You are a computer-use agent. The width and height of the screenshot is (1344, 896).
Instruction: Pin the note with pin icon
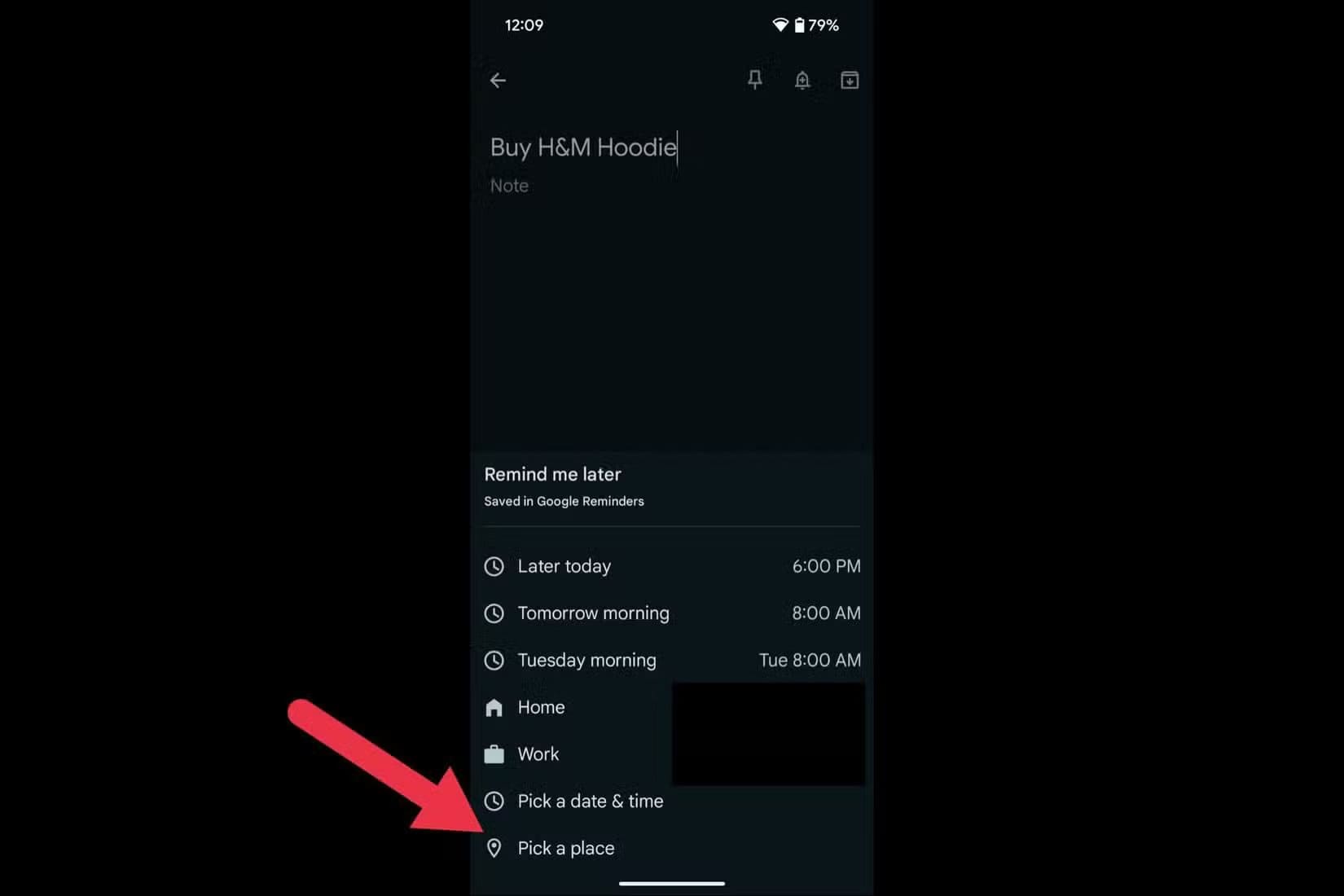[x=755, y=80]
